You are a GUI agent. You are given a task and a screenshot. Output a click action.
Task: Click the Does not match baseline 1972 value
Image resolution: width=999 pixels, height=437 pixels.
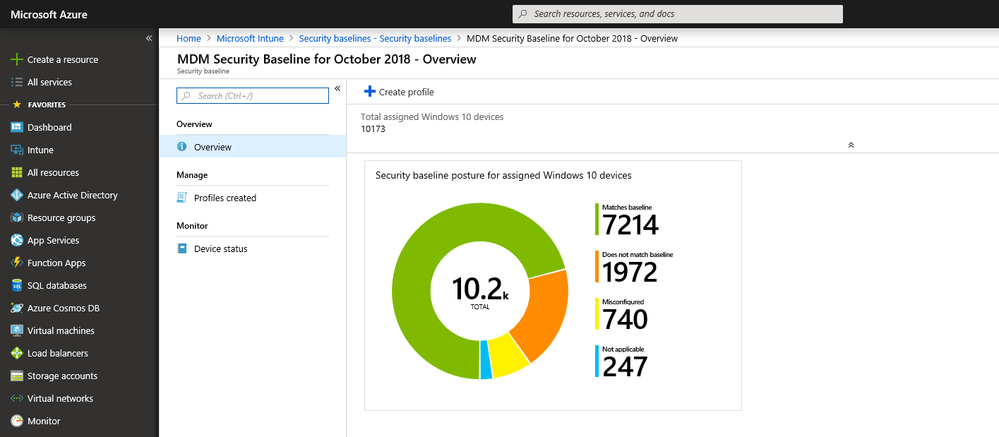coord(630,273)
